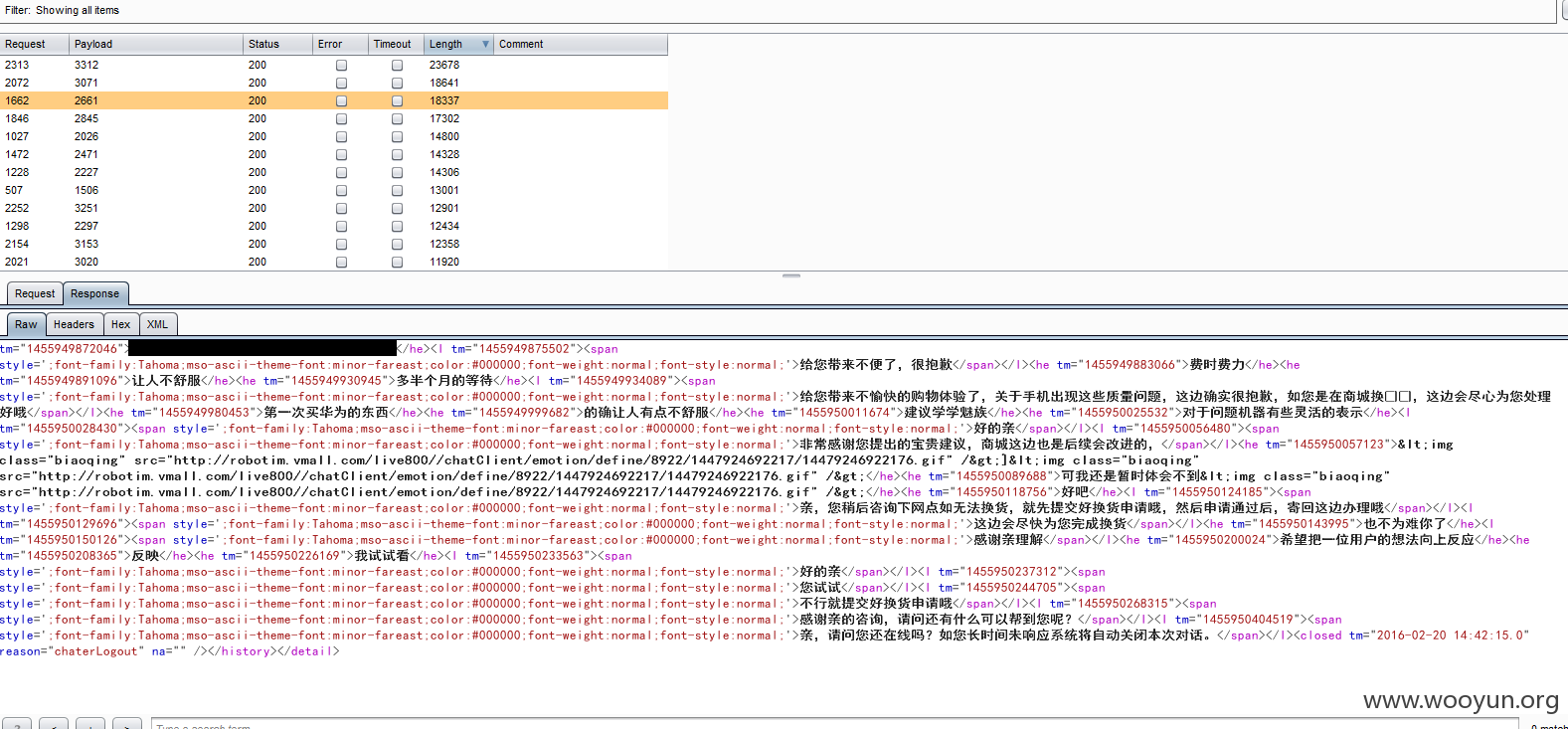Viewport: 1568px width, 729px height.
Task: Toggle Timeout checkbox for request 507
Action: (x=397, y=190)
